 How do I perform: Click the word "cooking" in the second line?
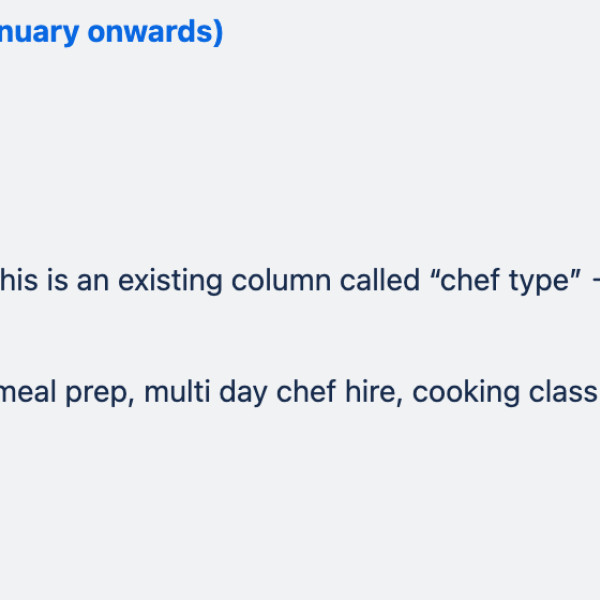click(x=466, y=393)
